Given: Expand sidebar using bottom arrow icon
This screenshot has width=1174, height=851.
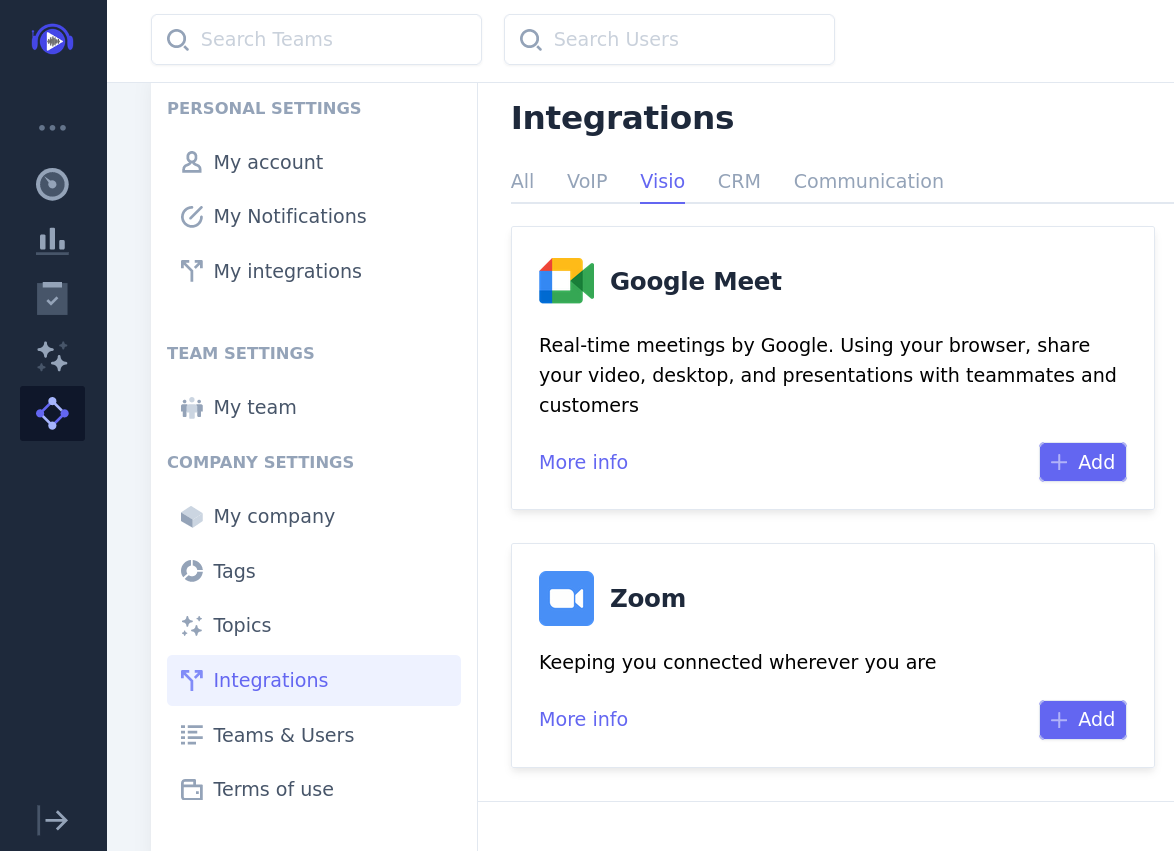Looking at the screenshot, I should click(x=52, y=820).
